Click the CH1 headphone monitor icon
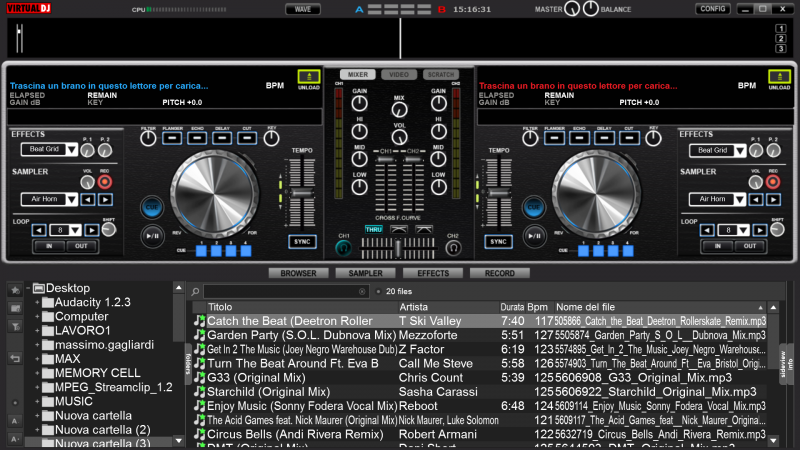800x450 pixels. pos(345,247)
